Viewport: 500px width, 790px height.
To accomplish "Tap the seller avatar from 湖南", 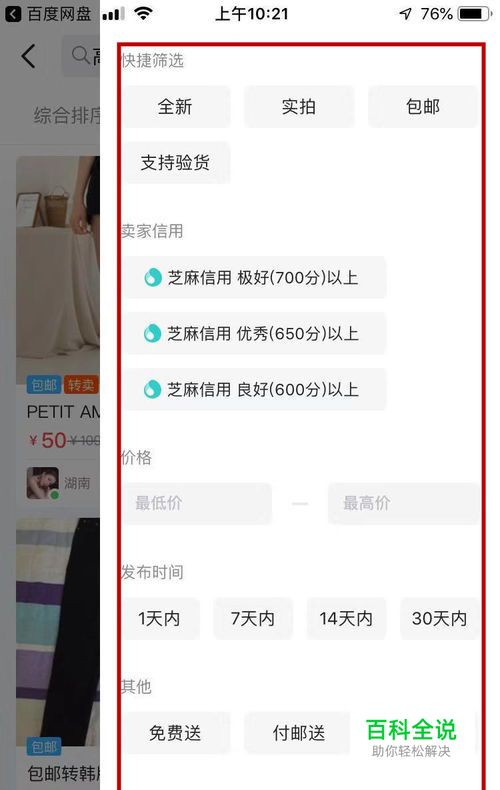I will (x=42, y=483).
